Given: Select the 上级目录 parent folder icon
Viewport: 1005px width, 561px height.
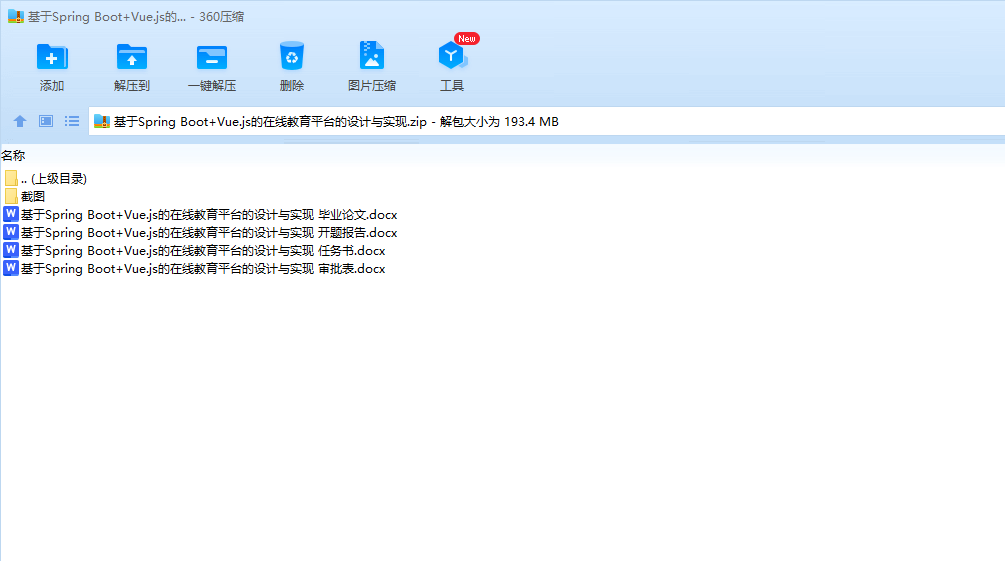Looking at the screenshot, I should point(11,178).
